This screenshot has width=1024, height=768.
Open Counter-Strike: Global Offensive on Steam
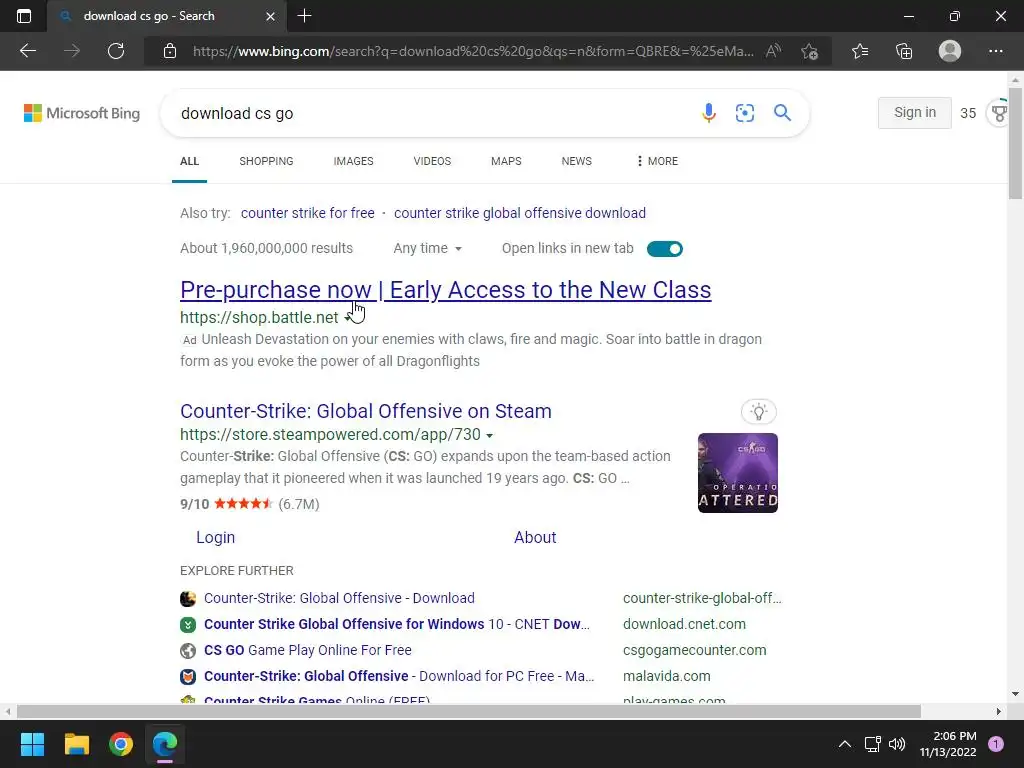pyautogui.click(x=366, y=411)
